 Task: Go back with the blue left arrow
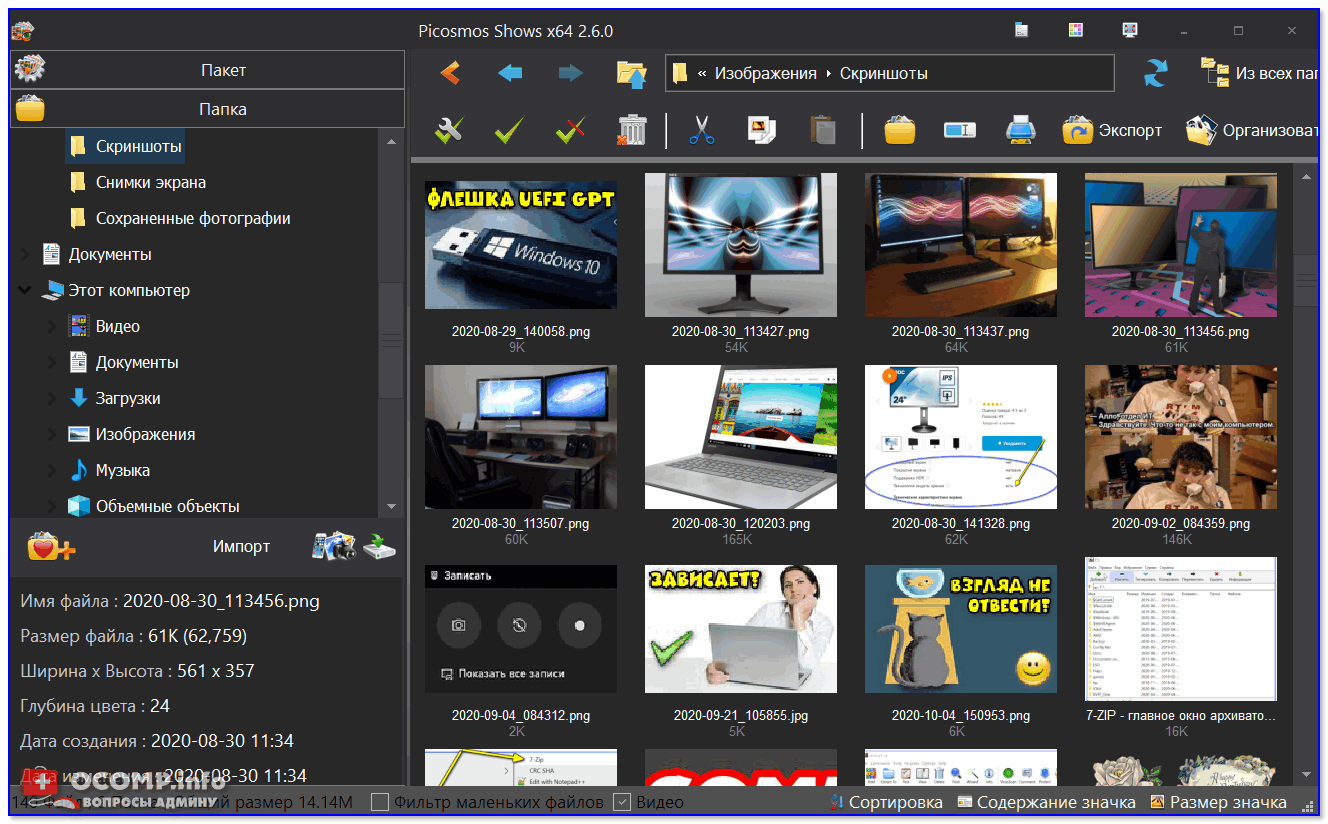(510, 73)
